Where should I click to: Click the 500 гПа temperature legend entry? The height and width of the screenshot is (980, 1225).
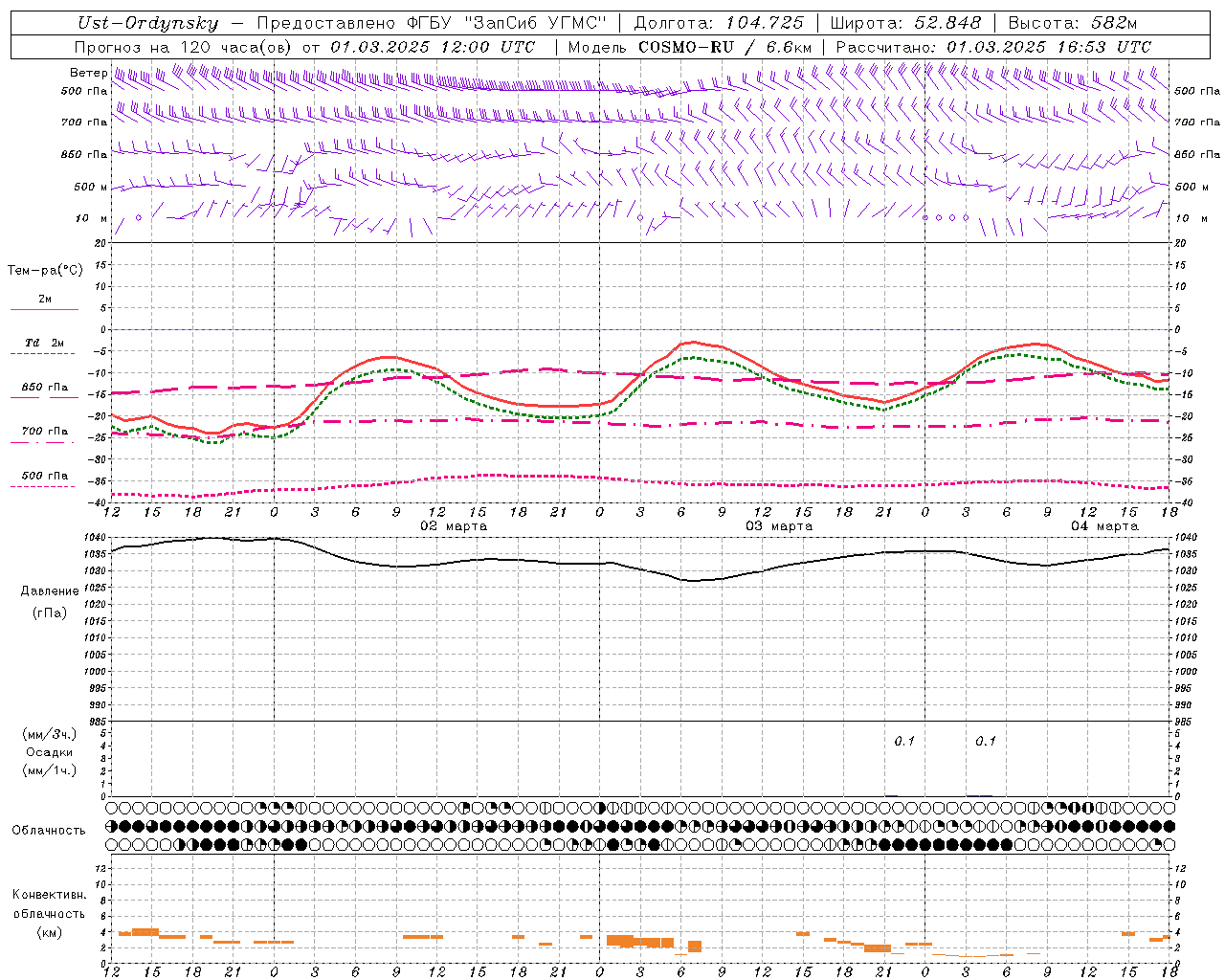coord(45,476)
